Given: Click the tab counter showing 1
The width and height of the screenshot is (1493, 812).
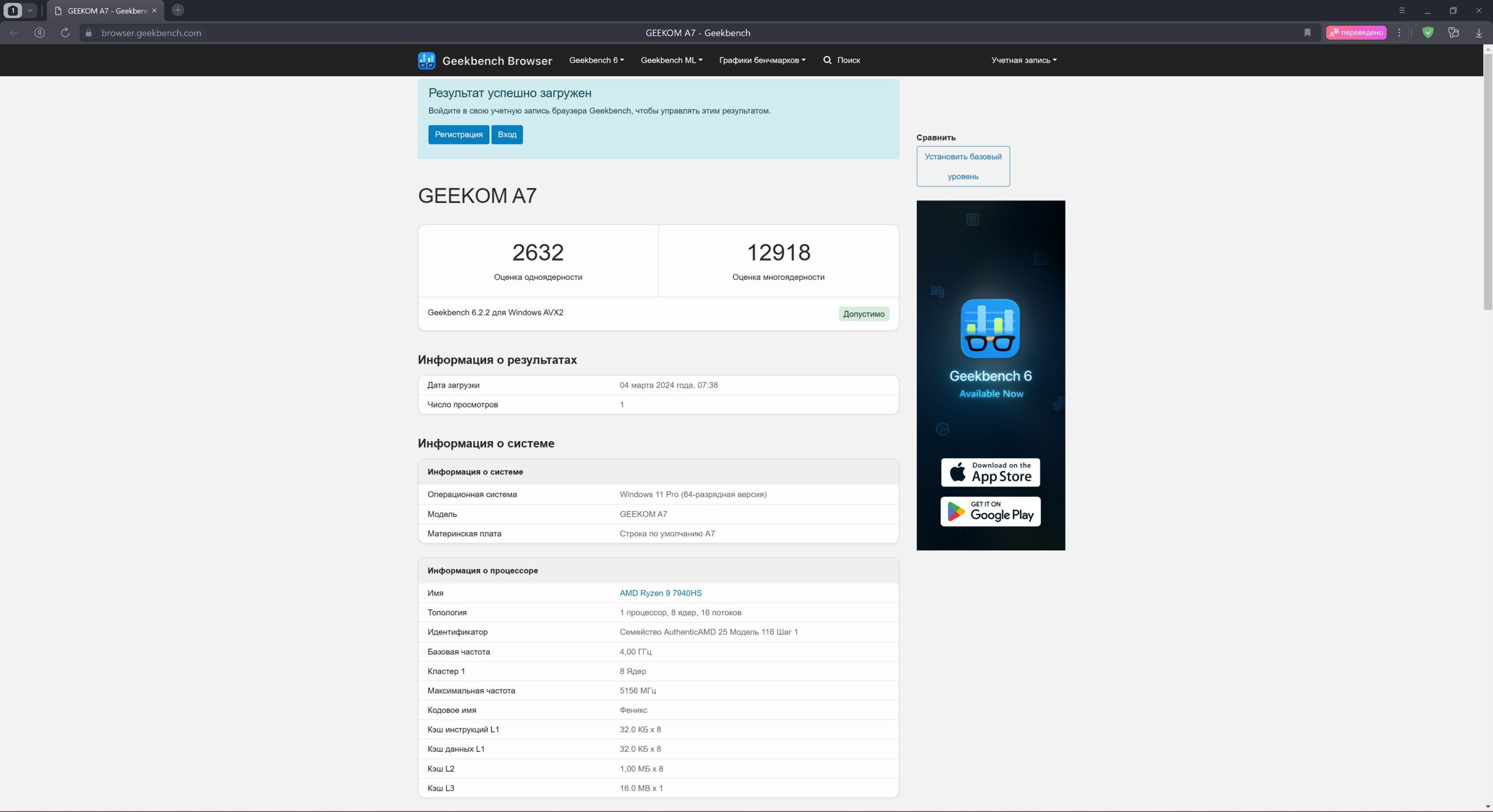Looking at the screenshot, I should (13, 10).
